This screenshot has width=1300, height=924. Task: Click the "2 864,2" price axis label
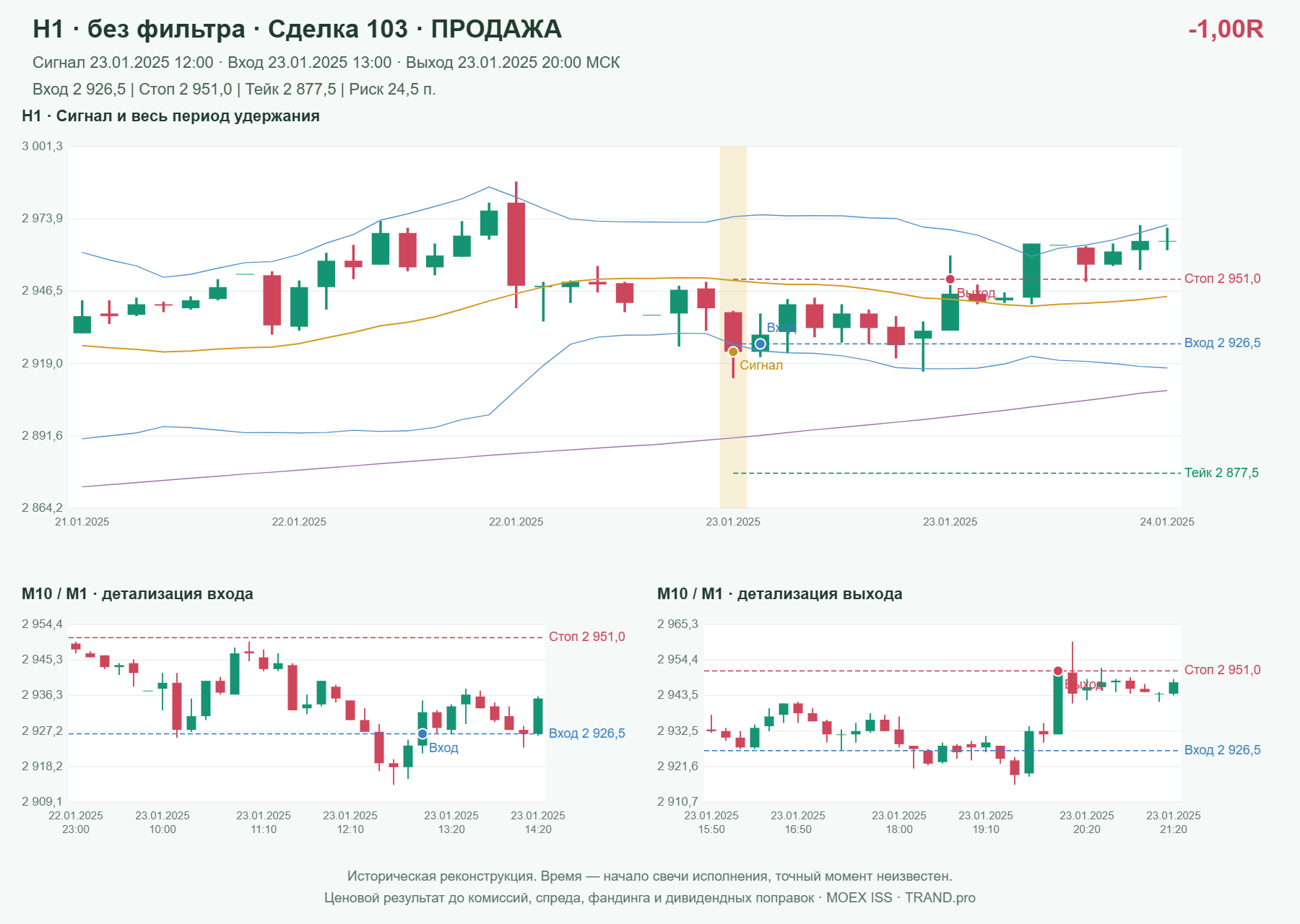(x=42, y=508)
